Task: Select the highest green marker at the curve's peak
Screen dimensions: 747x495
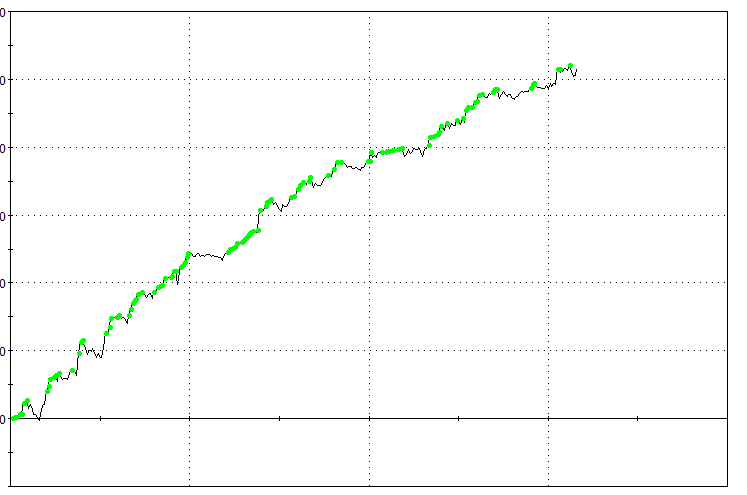Action: coord(570,66)
